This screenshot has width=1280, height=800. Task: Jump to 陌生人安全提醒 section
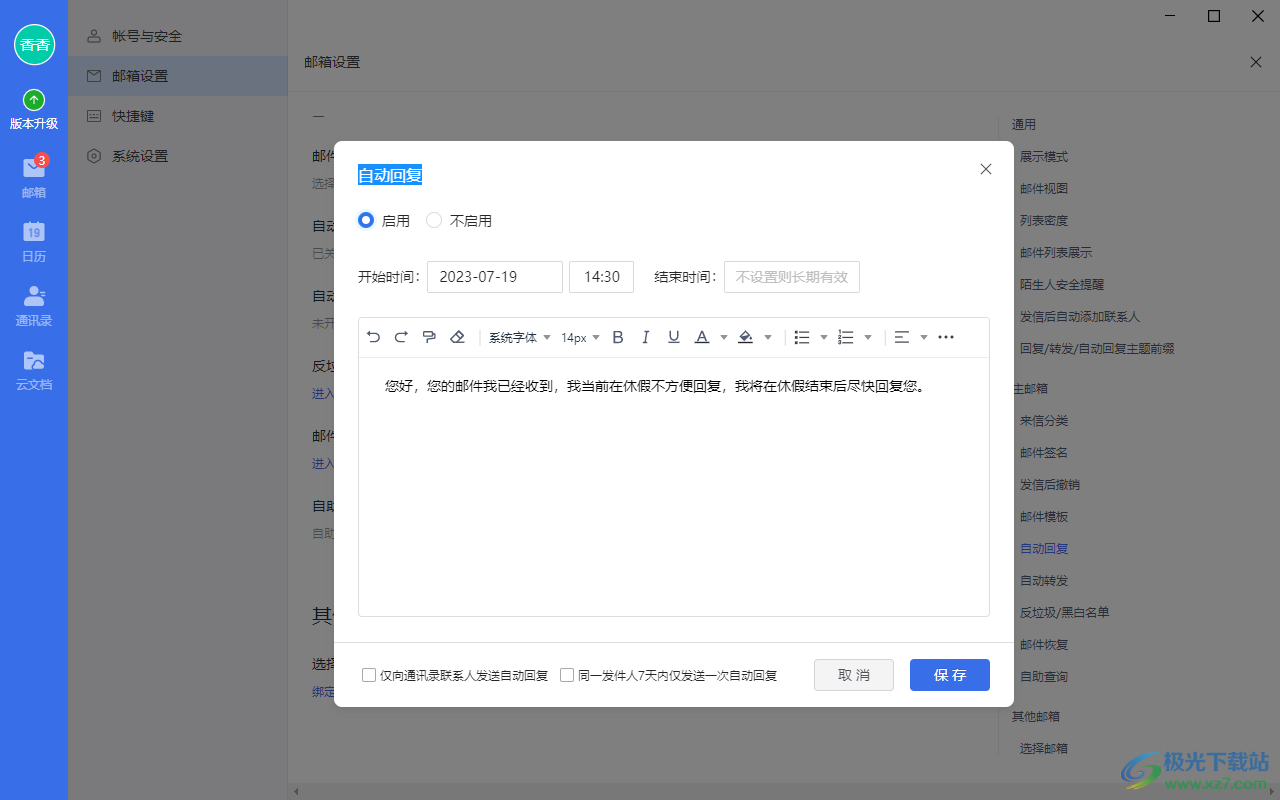coord(1062,285)
